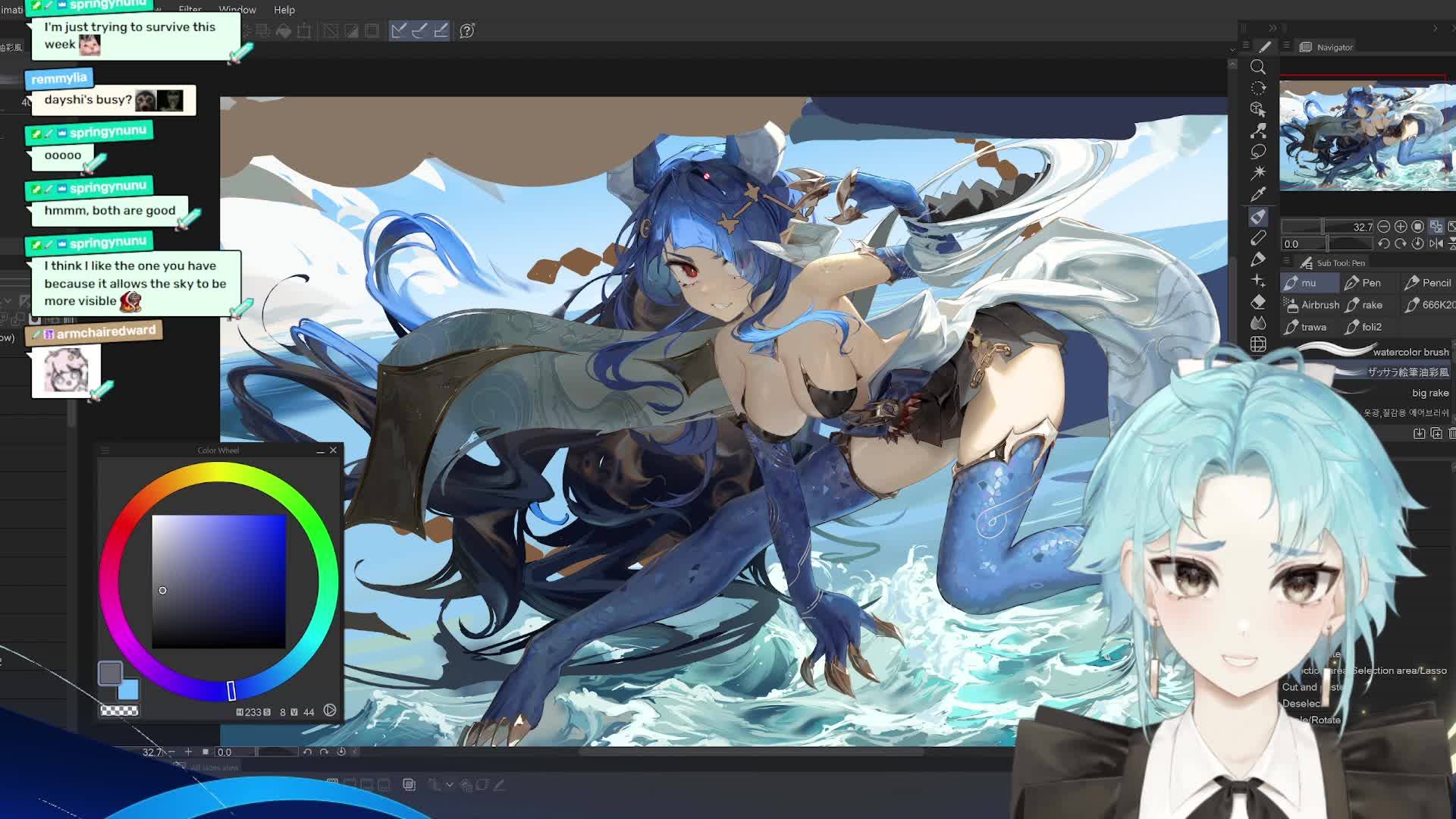Screen dimensions: 1456x819
Task: Select the light blue sub color swatch
Action: click(130, 690)
